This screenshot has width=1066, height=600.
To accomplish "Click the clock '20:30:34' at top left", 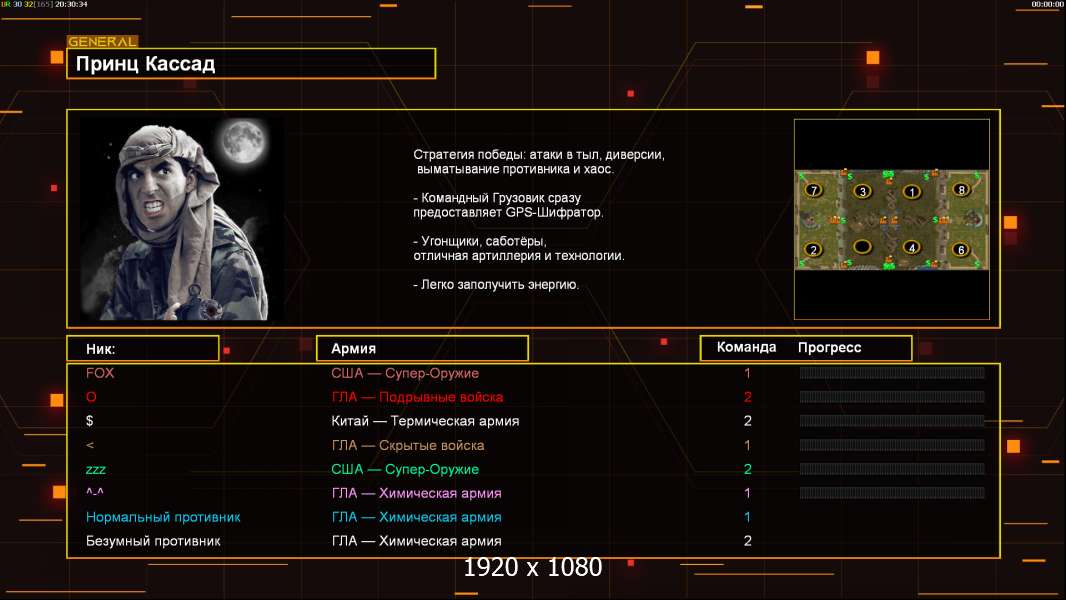I will point(71,4).
